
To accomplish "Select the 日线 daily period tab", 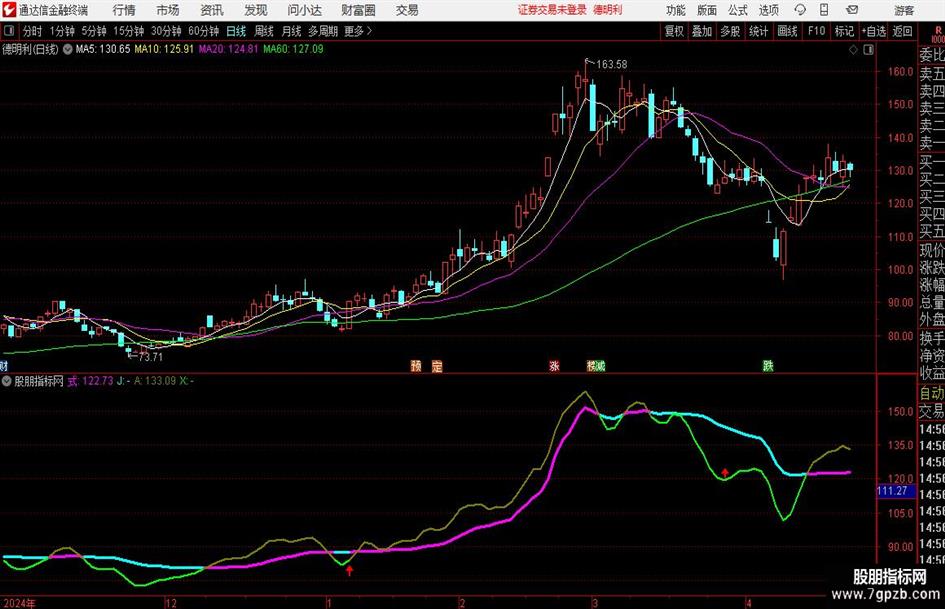I will pos(236,31).
